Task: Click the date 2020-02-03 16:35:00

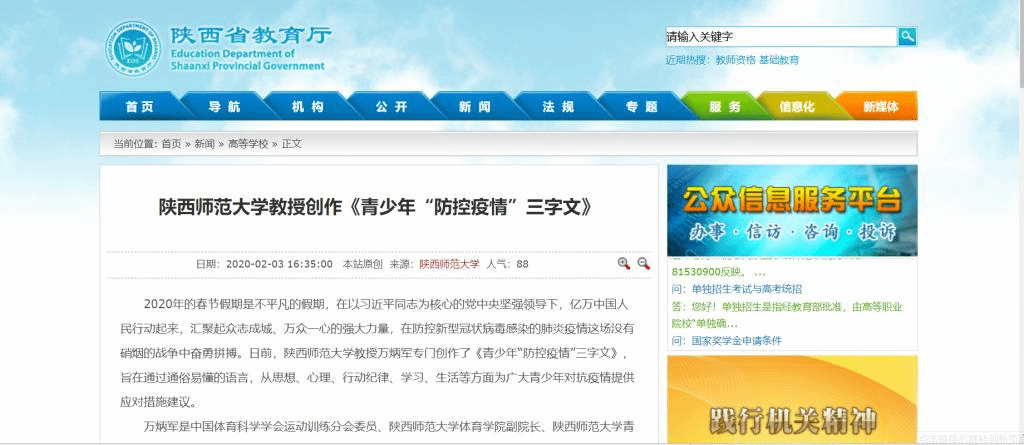Action: (279, 264)
